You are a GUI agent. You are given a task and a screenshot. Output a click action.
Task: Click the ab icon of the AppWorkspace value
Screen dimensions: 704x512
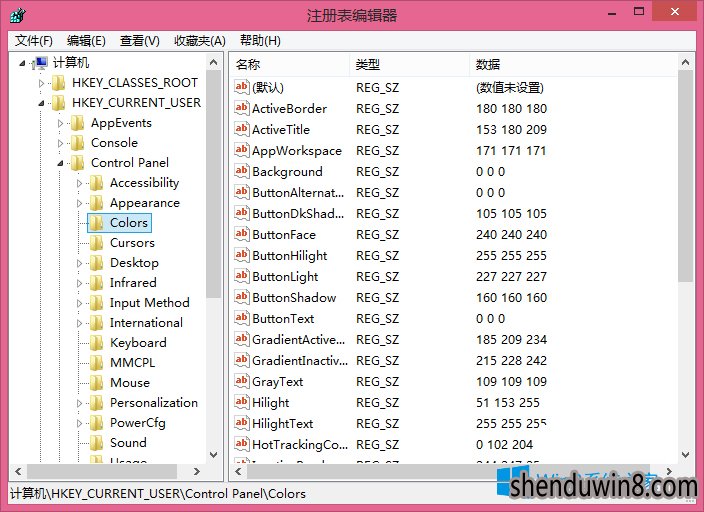point(242,150)
